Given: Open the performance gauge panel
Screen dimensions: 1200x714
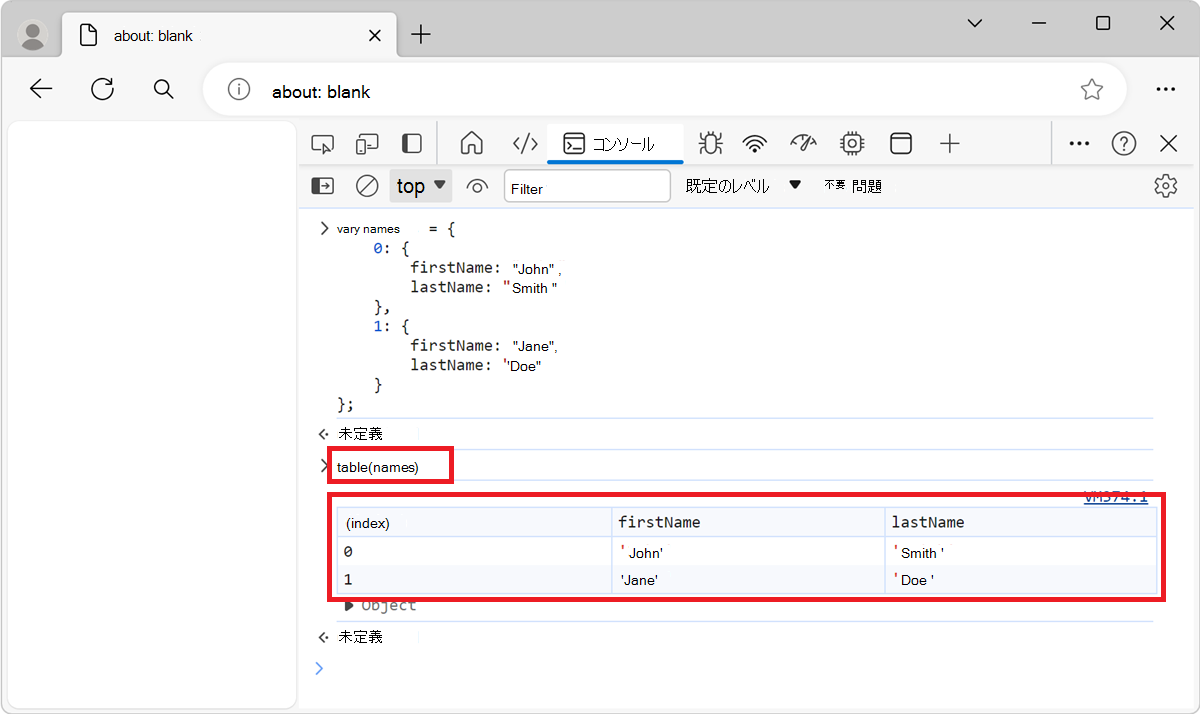Looking at the screenshot, I should [803, 143].
